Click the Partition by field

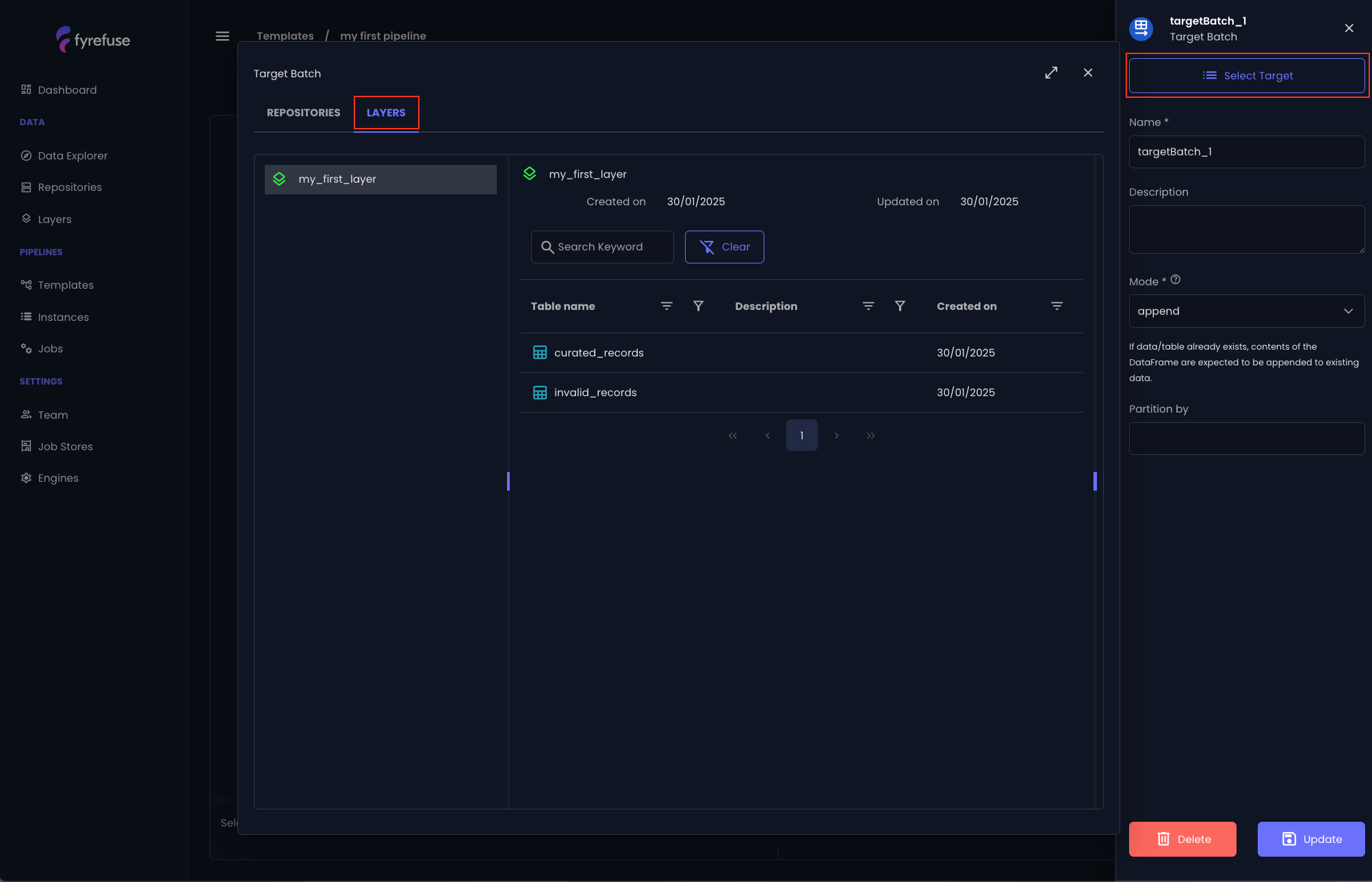tap(1247, 439)
